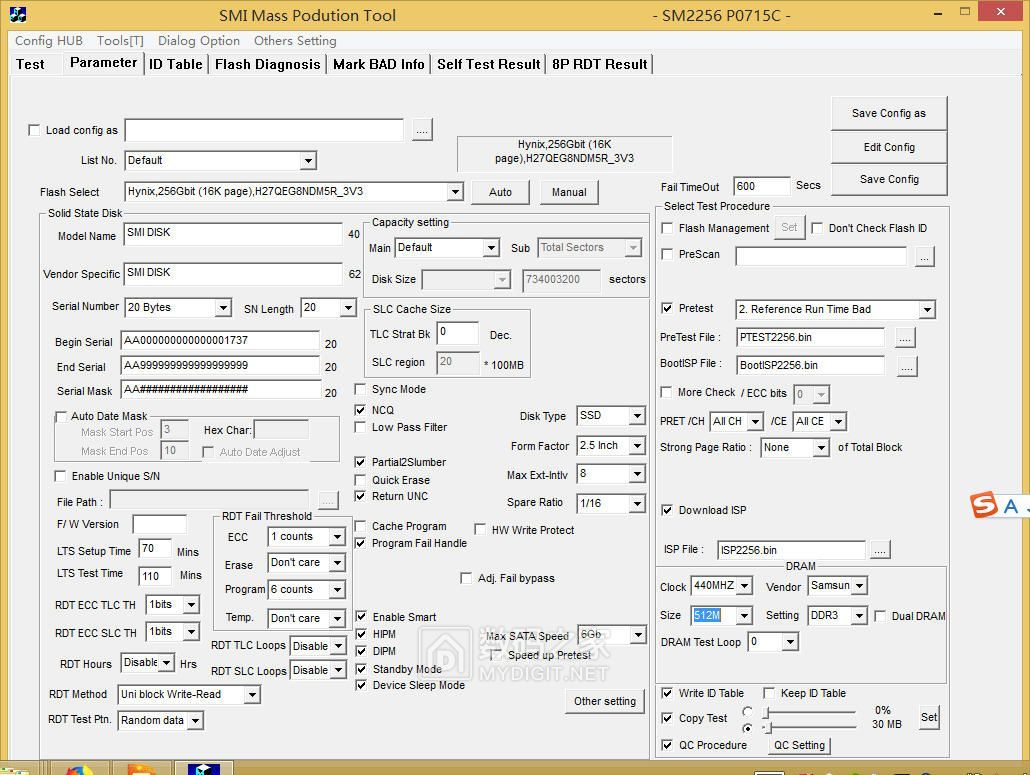Click the Sogou input method S icon
Viewport: 1030px width, 775px height.
pos(985,506)
